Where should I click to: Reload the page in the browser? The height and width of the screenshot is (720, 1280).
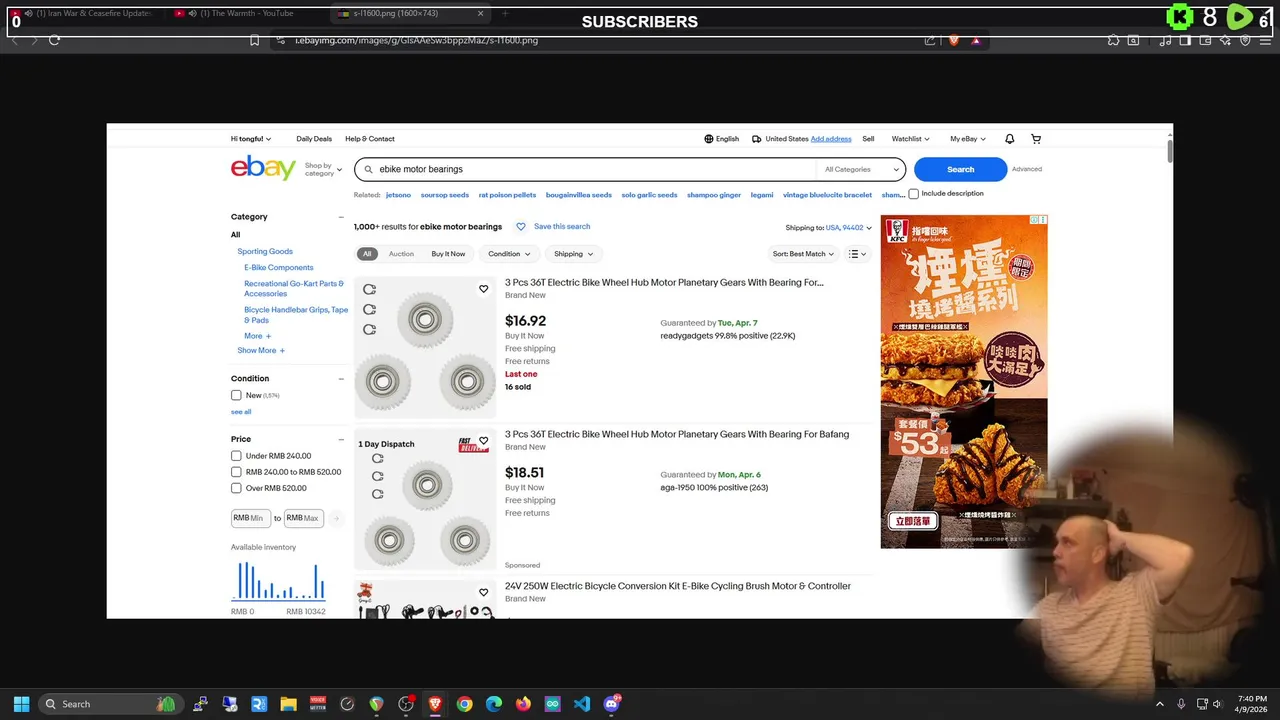(x=54, y=40)
